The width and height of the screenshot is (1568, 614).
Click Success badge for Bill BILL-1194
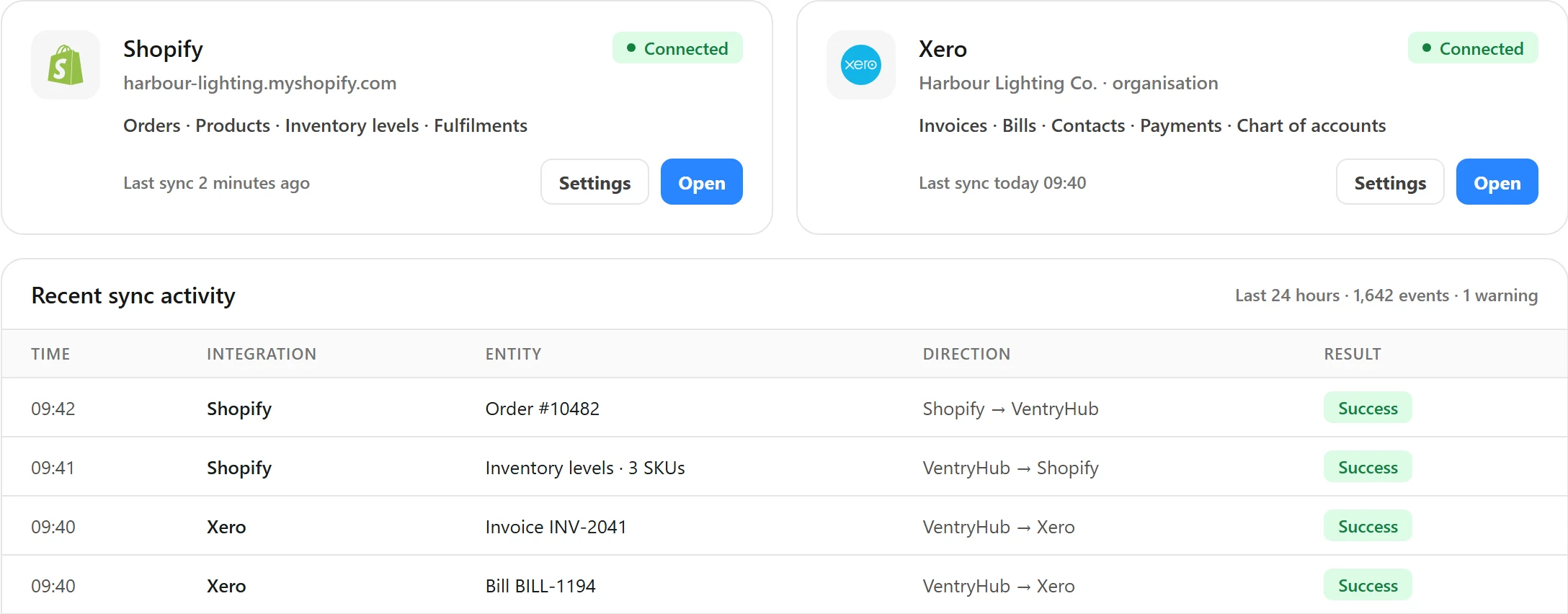pos(1368,585)
